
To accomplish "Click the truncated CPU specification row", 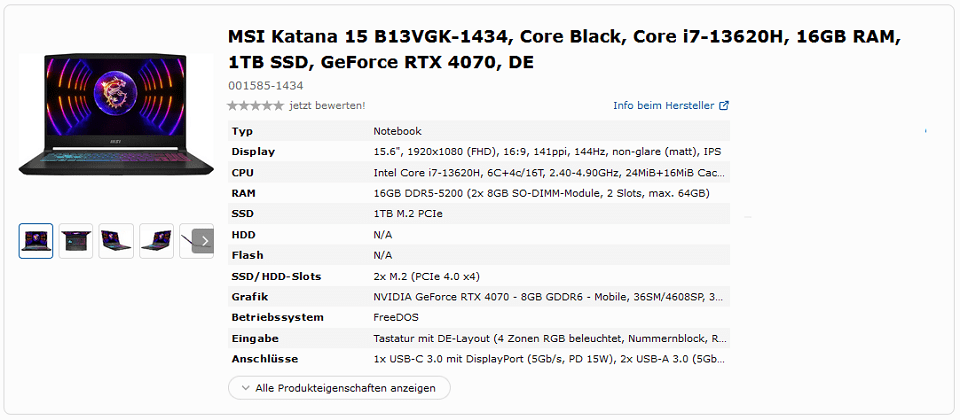I will click(479, 173).
